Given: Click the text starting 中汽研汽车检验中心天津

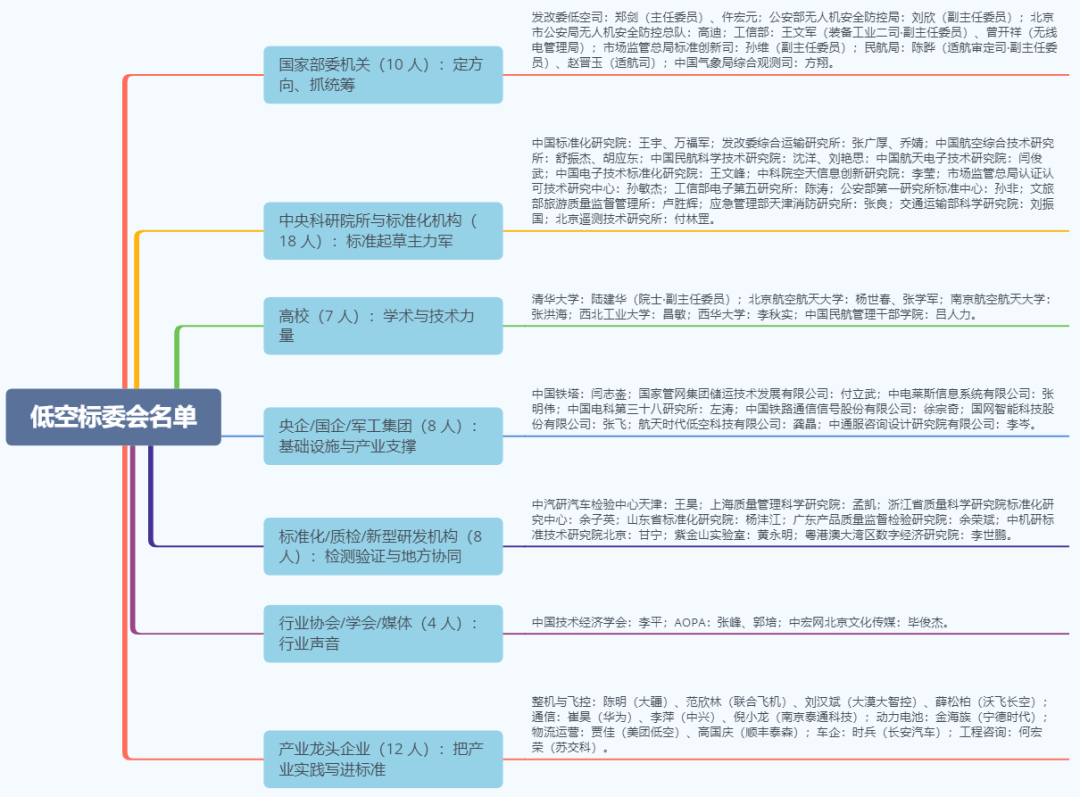Looking at the screenshot, I should (793, 519).
